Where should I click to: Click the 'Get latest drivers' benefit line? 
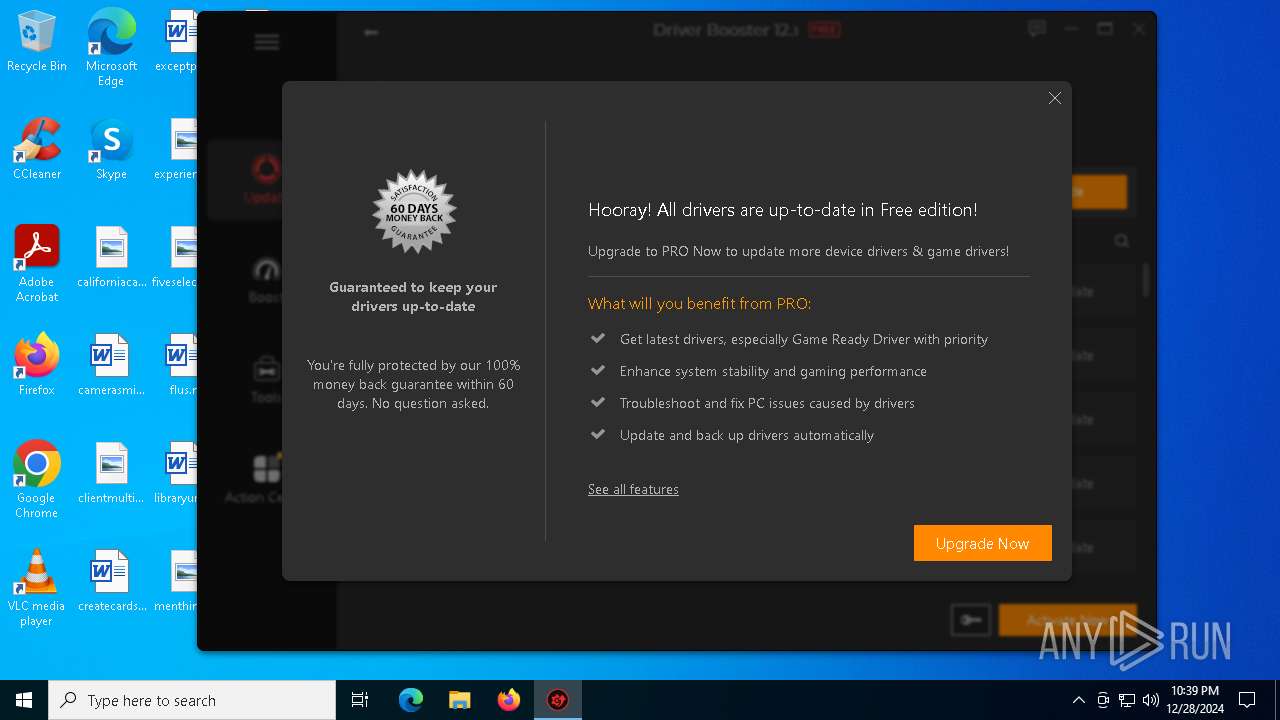coord(804,339)
